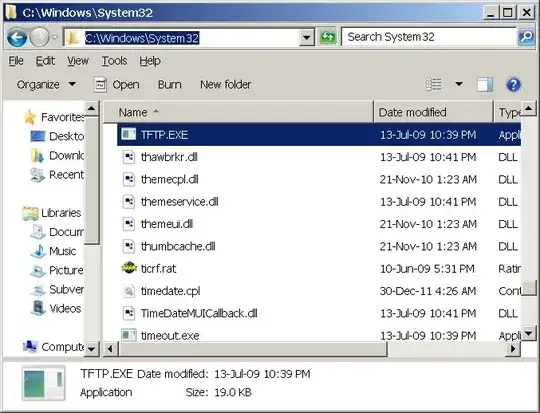Click the ticrf.rat file name
540x413 pixels.
pos(158,269)
